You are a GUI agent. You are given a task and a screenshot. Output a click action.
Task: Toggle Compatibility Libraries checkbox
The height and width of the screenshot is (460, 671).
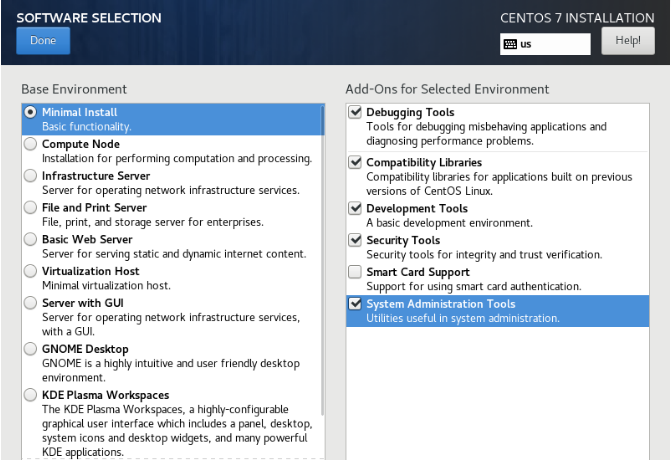tap(355, 162)
